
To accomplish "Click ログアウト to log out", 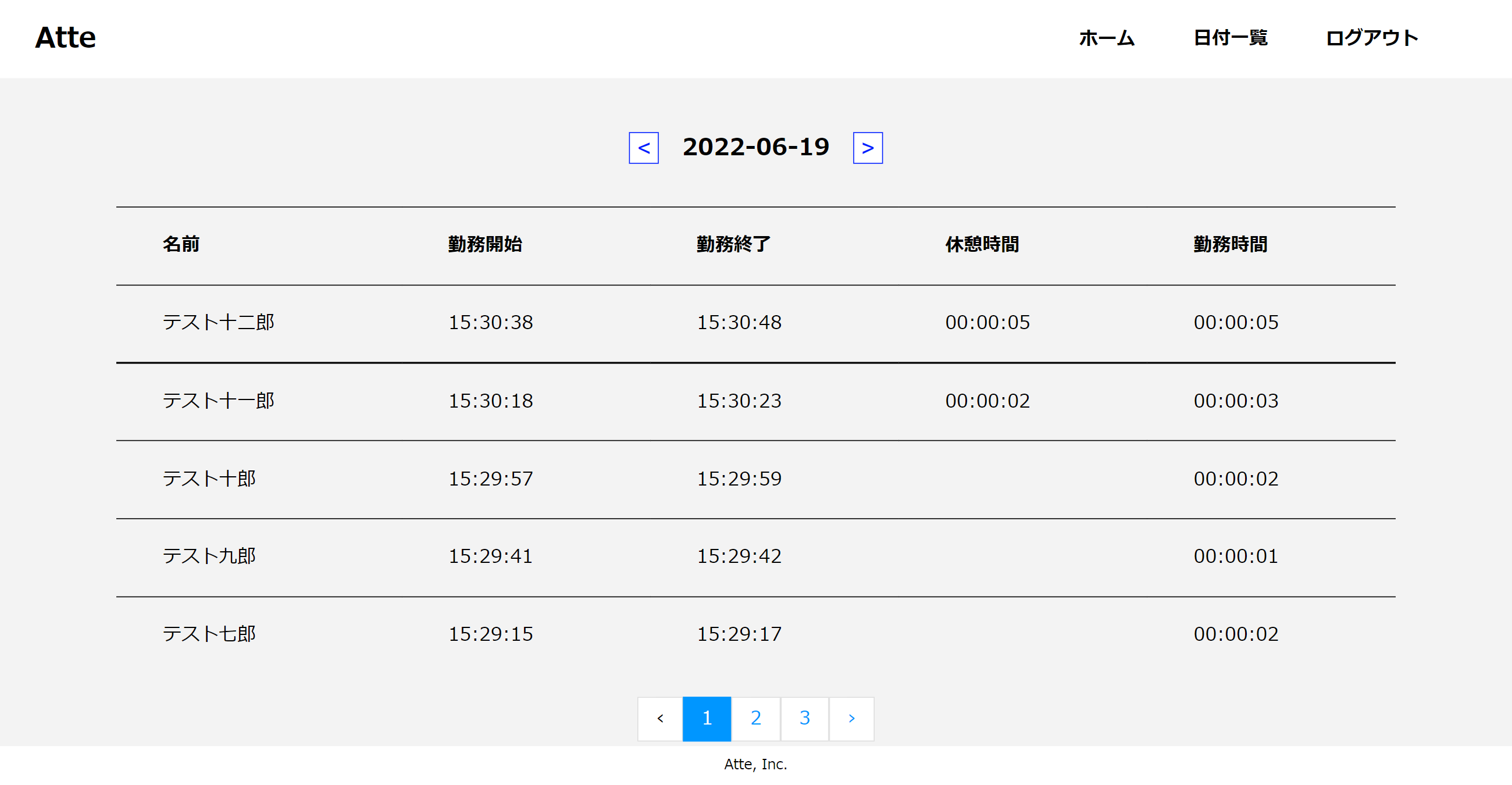I will click(1372, 38).
